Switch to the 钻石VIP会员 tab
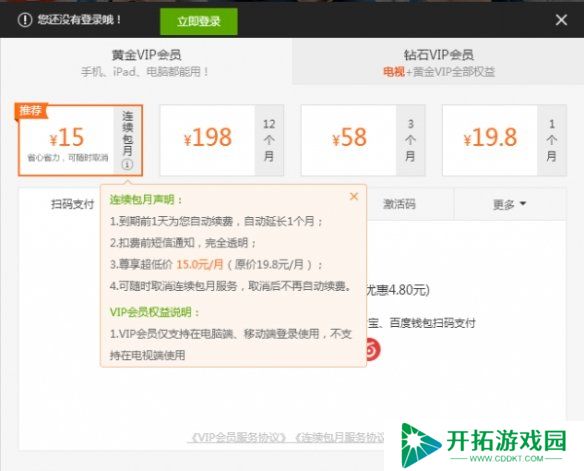This screenshot has height=471, width=584. tap(438, 62)
